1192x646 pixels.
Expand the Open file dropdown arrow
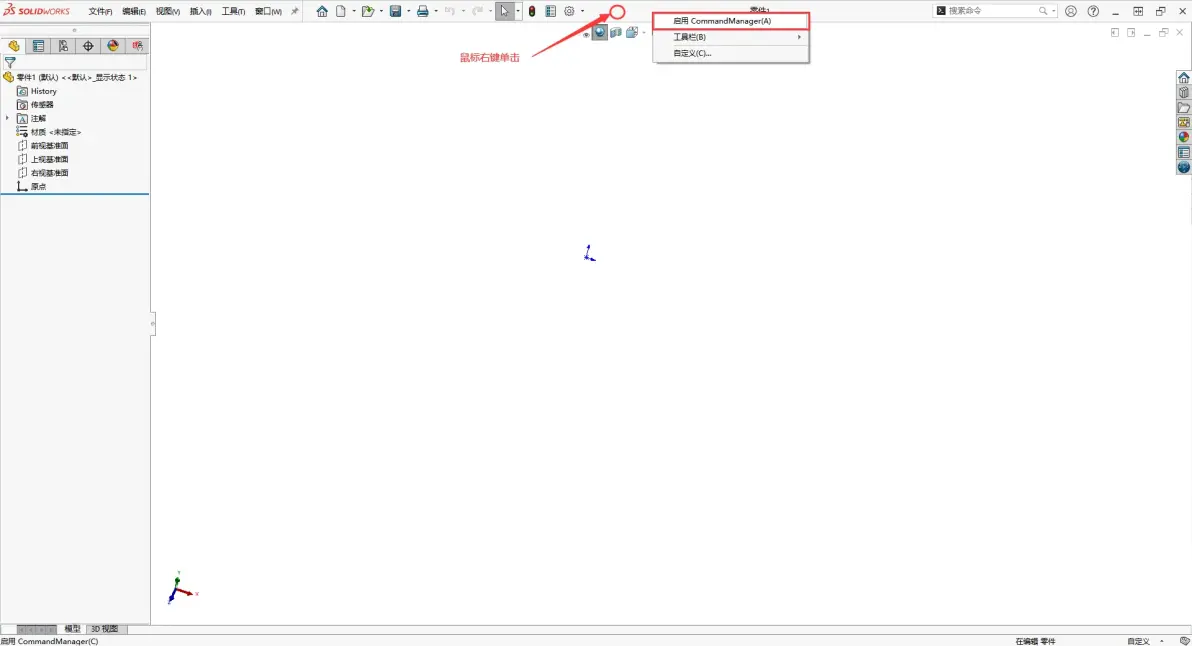click(x=381, y=11)
